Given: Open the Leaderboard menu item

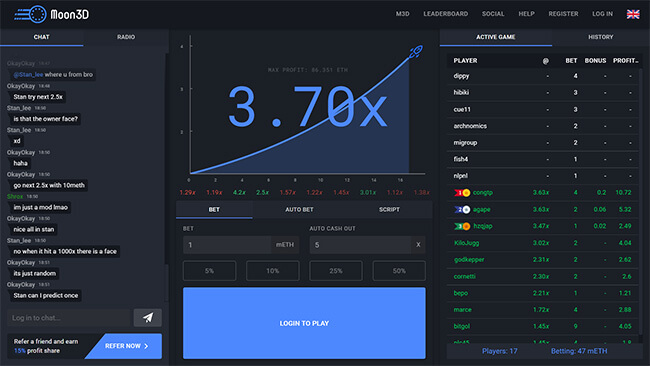Looking at the screenshot, I should [445, 14].
